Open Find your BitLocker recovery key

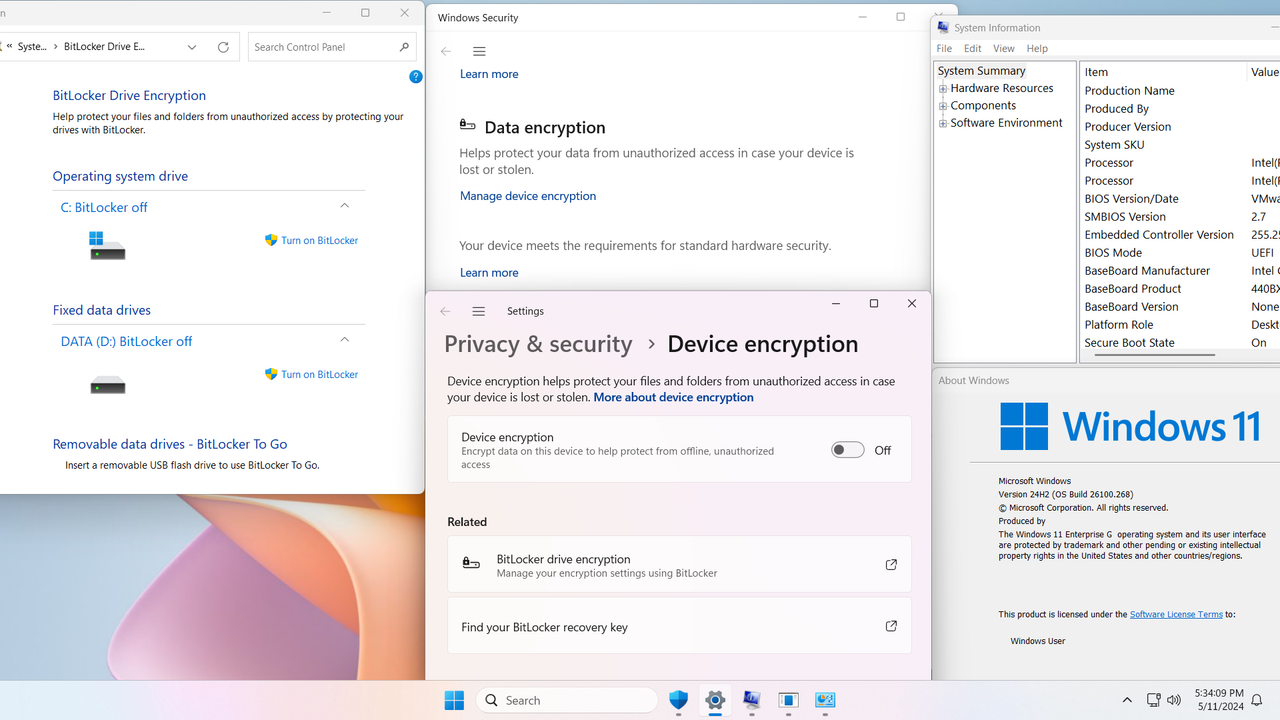[679, 627]
